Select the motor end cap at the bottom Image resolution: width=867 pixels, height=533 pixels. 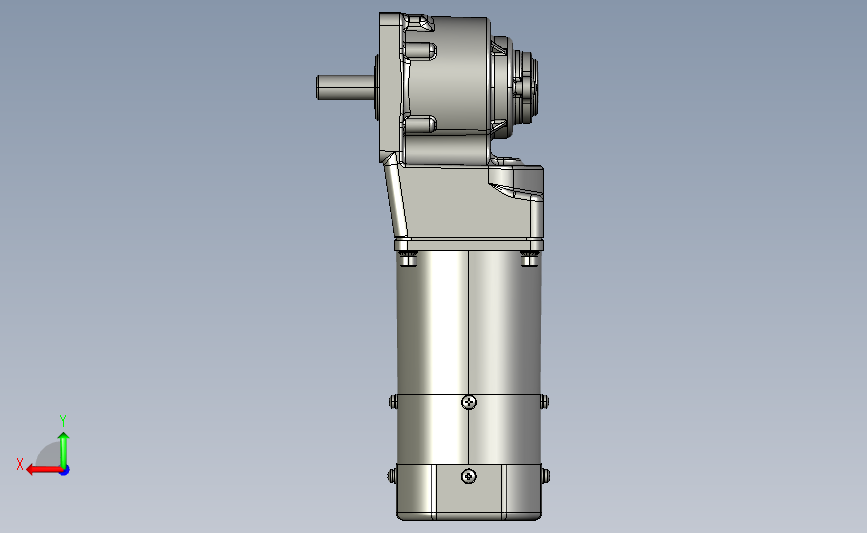pos(469,492)
